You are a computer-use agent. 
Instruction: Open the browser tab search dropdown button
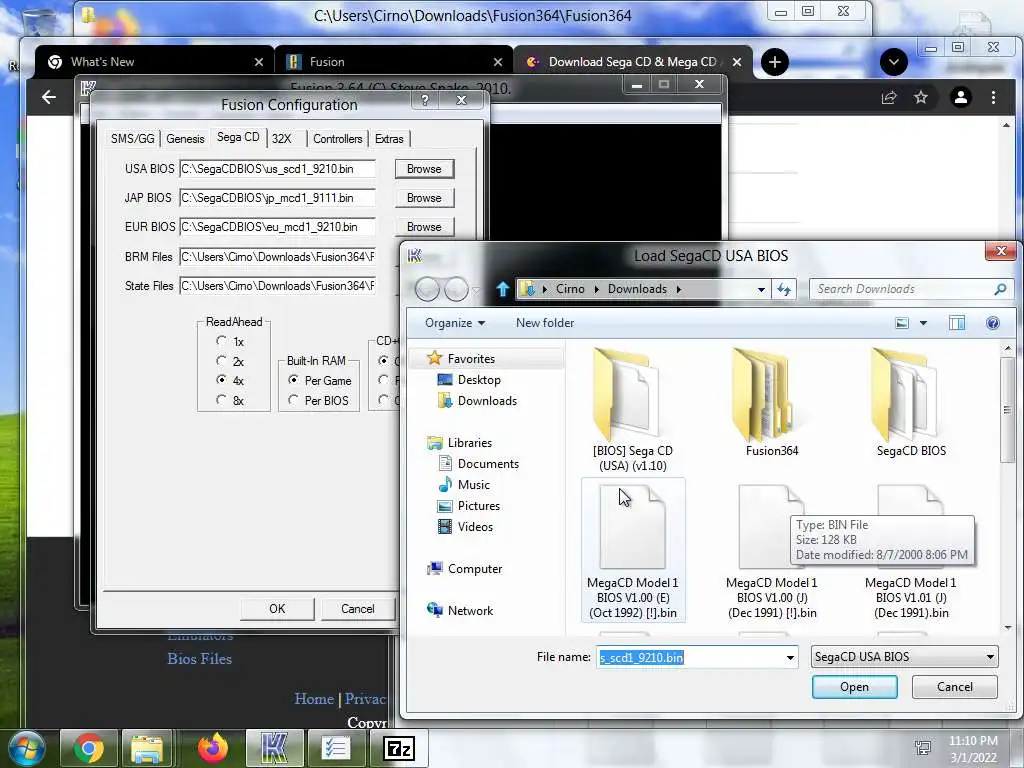(x=893, y=62)
